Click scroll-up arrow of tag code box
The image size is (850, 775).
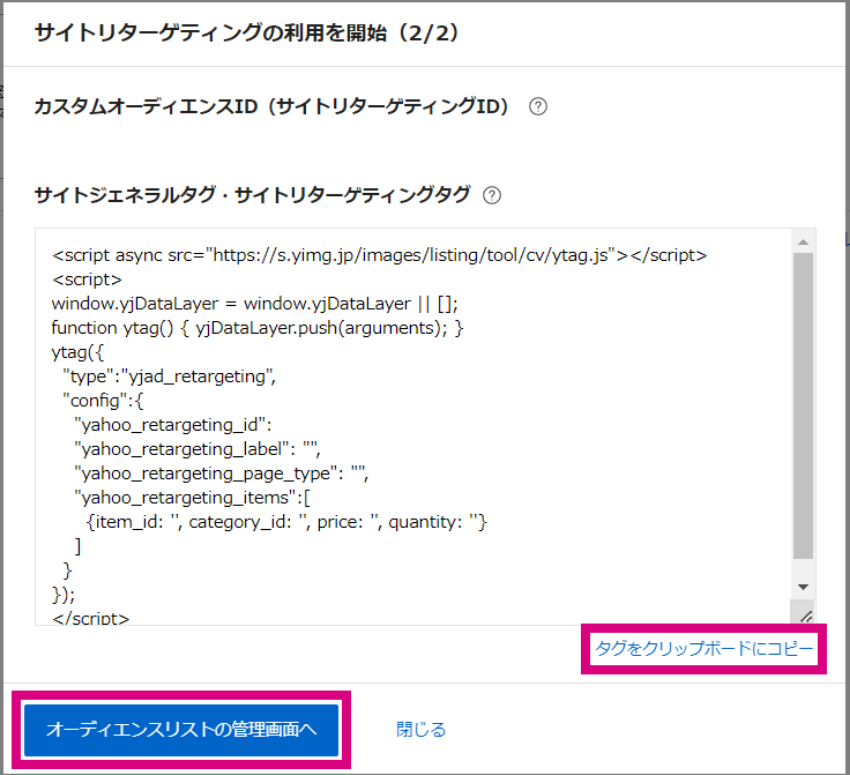tap(803, 242)
